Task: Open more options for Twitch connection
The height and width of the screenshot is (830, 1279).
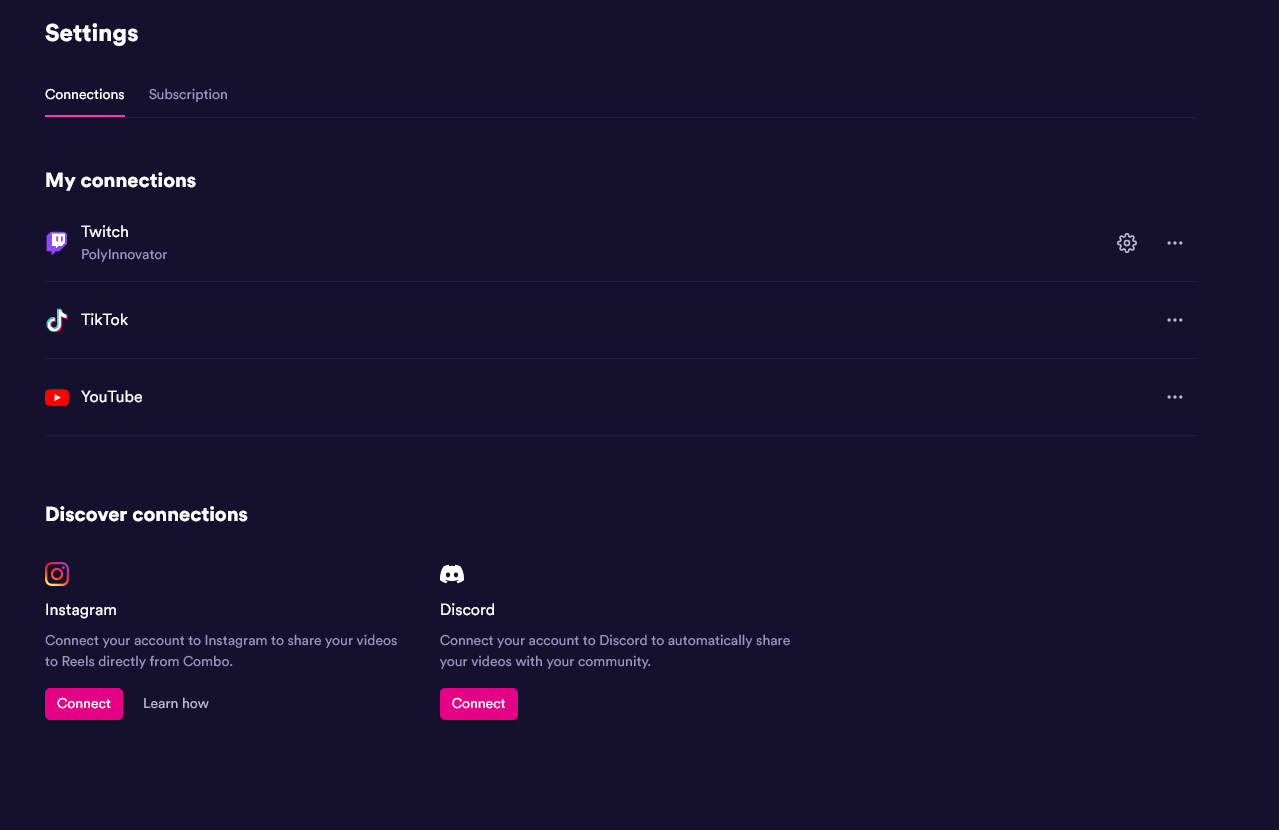Action: 1175,243
